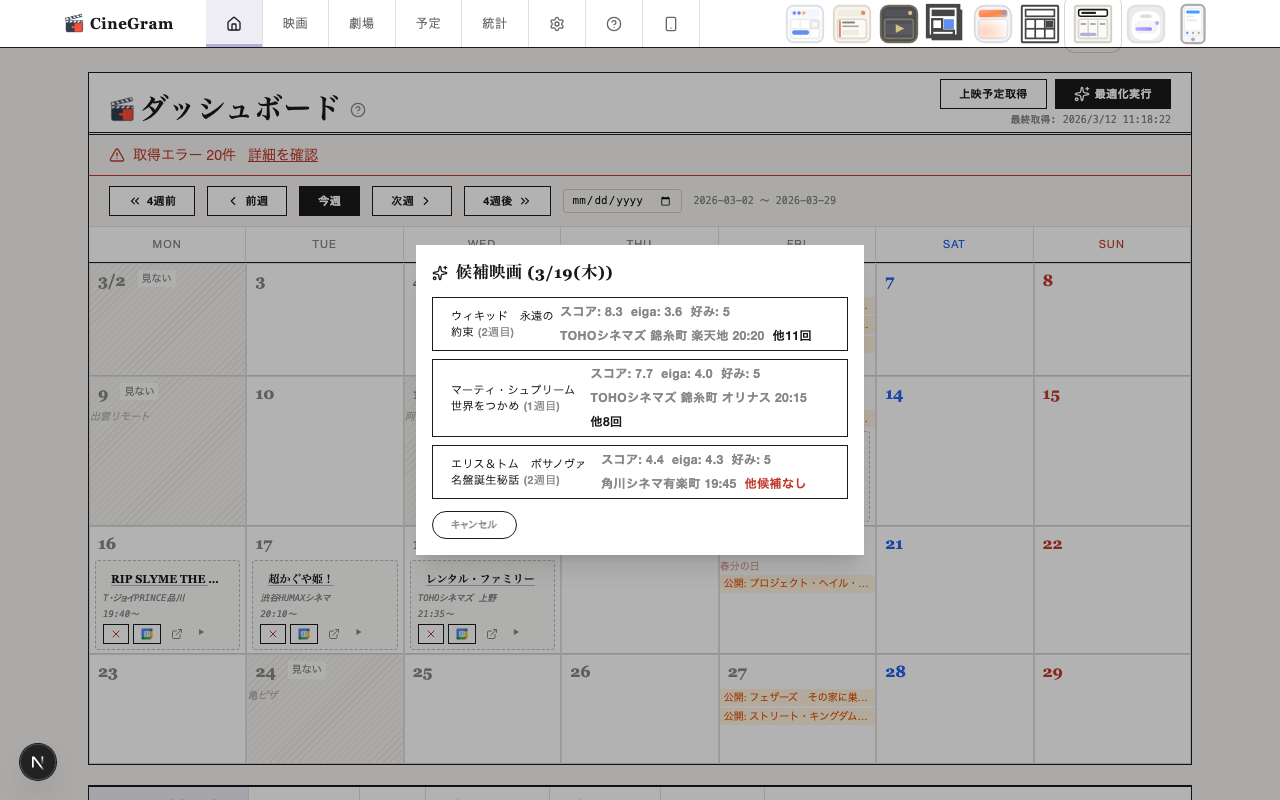
Task: Run 最適化実行 in the header
Action: pyautogui.click(x=1113, y=94)
